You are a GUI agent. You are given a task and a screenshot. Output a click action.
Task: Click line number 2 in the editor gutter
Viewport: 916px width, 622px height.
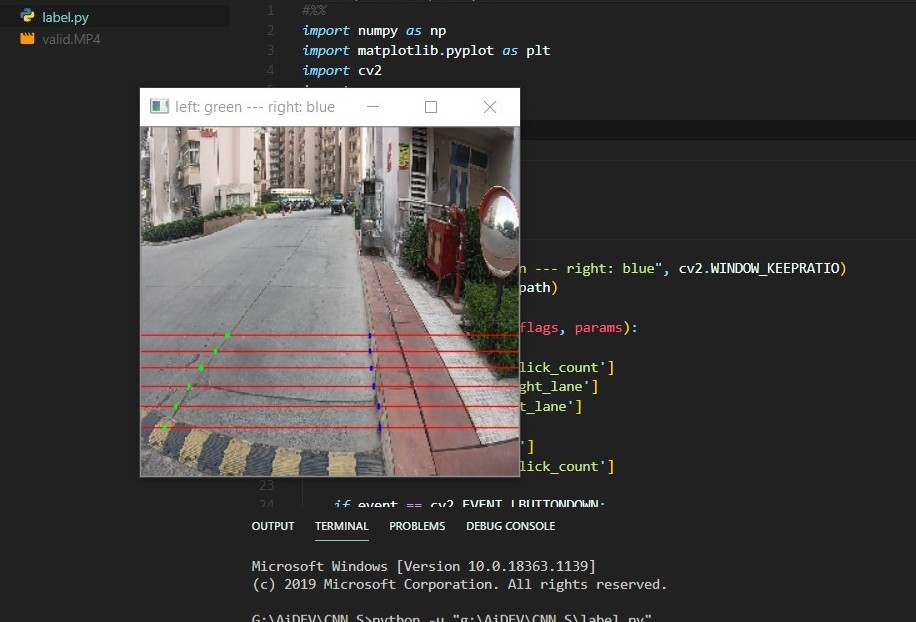click(x=270, y=30)
